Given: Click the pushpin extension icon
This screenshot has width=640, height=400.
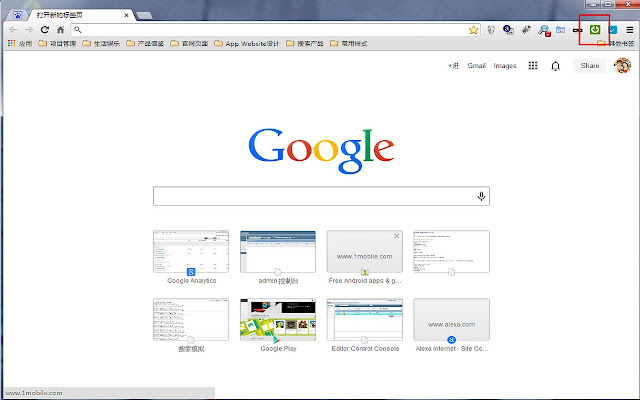Looking at the screenshot, I should point(526,30).
